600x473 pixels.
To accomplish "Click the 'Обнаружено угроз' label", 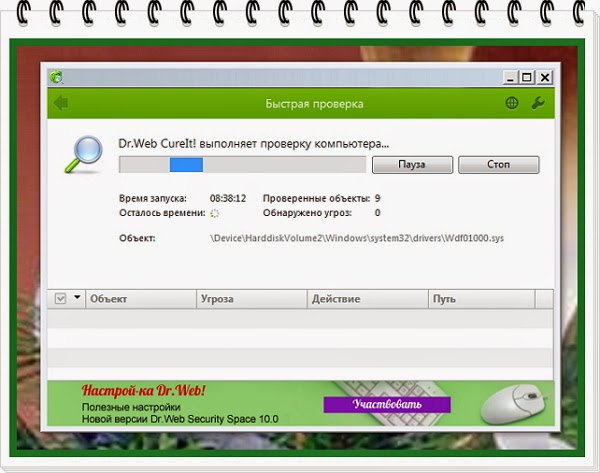I will point(307,213).
